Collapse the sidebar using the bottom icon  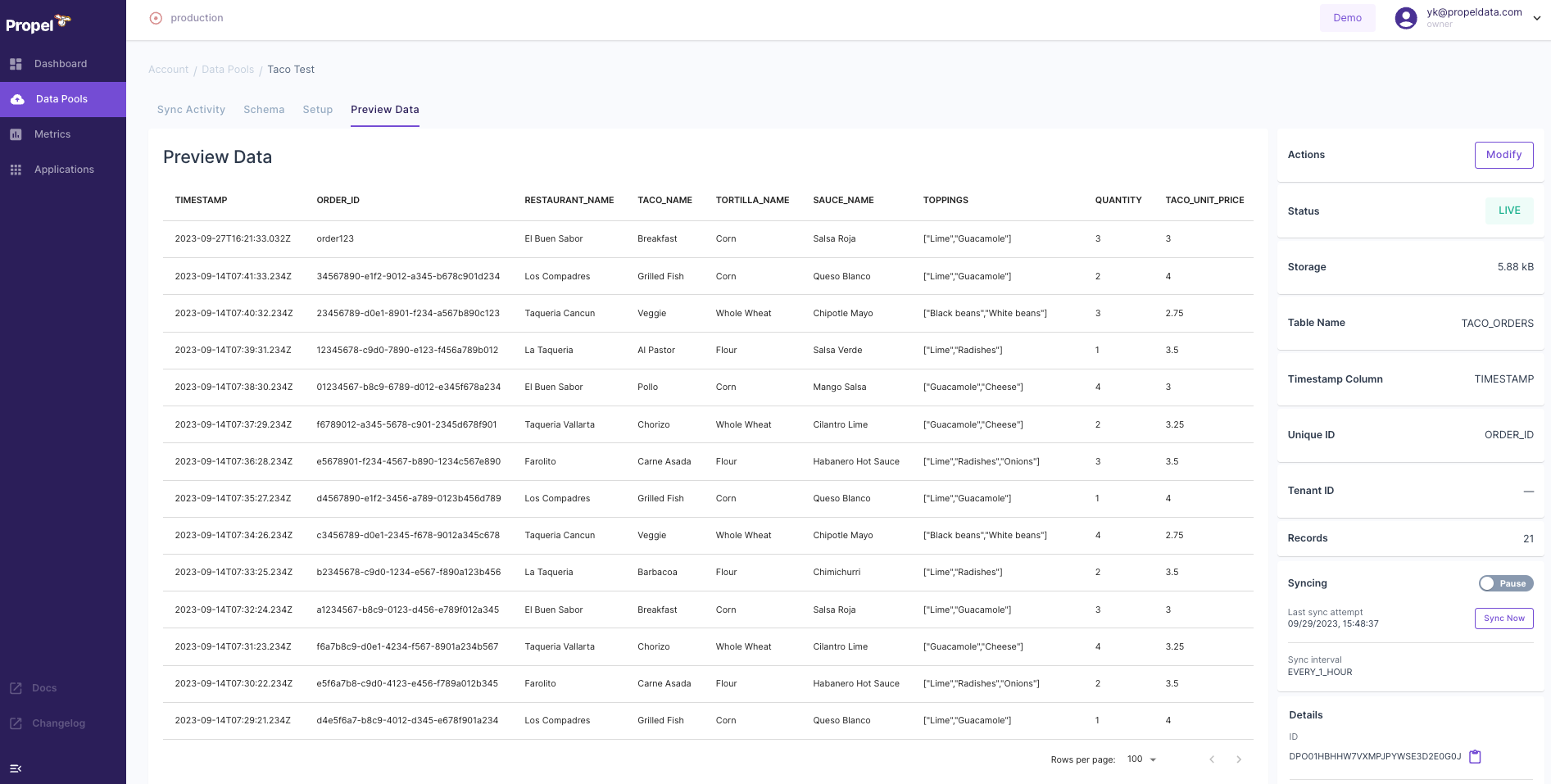point(16,768)
